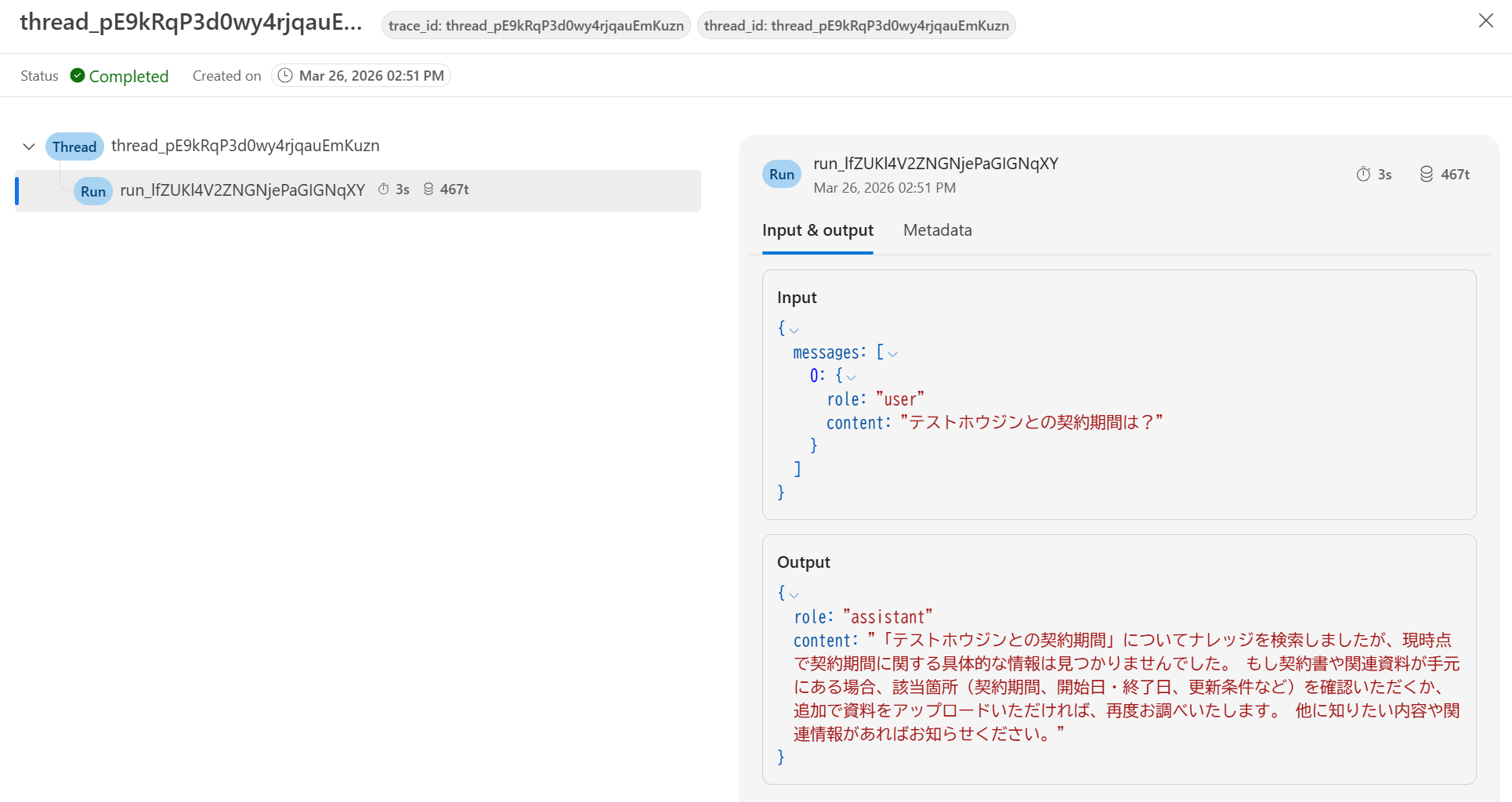Click the thread_id pill

coord(856,26)
